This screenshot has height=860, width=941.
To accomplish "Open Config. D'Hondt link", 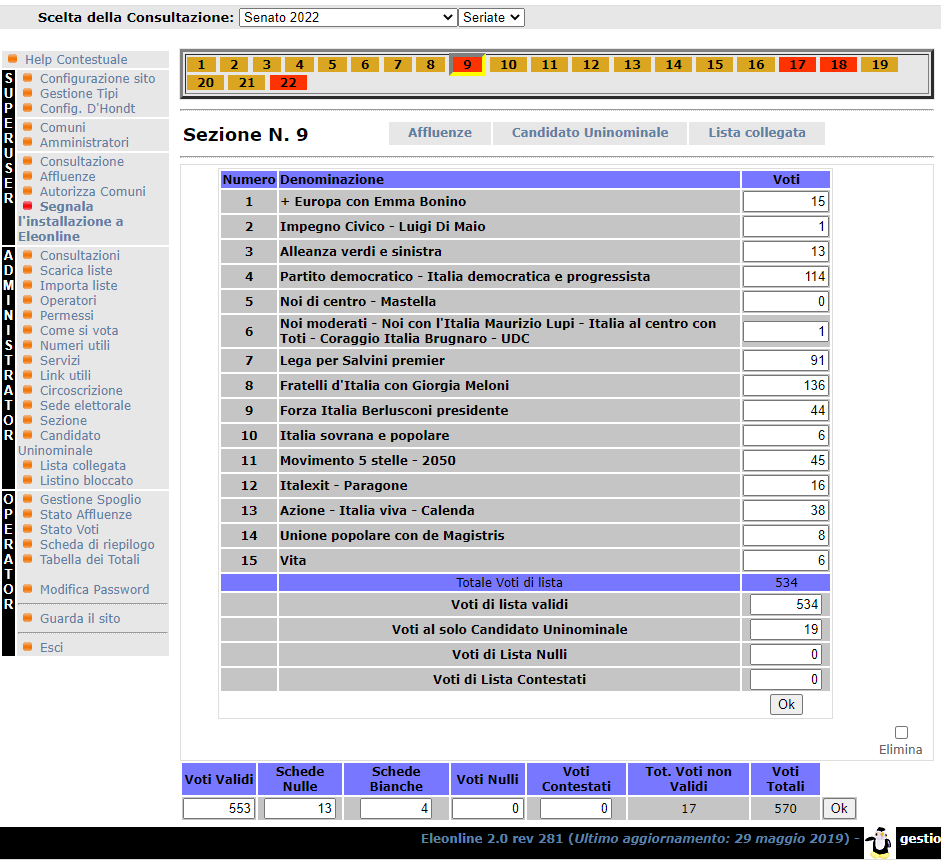I will click(88, 109).
